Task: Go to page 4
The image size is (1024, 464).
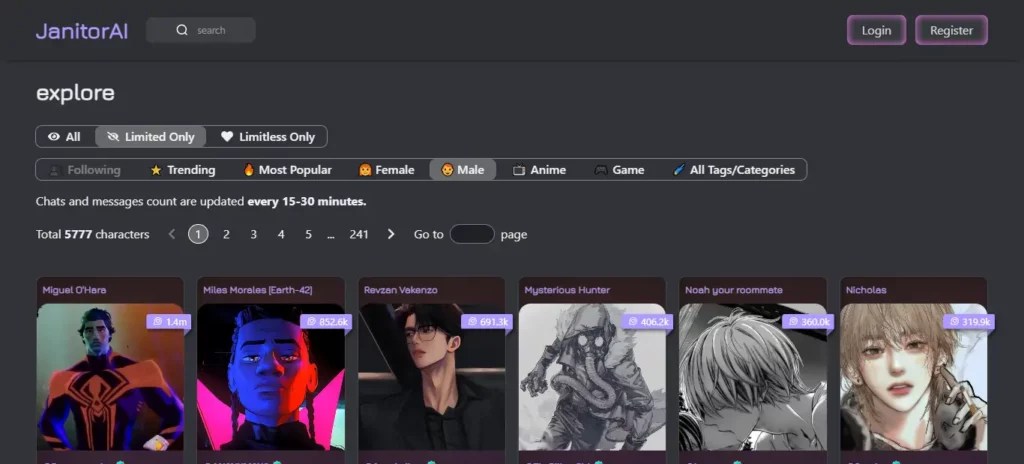Action: (281, 234)
